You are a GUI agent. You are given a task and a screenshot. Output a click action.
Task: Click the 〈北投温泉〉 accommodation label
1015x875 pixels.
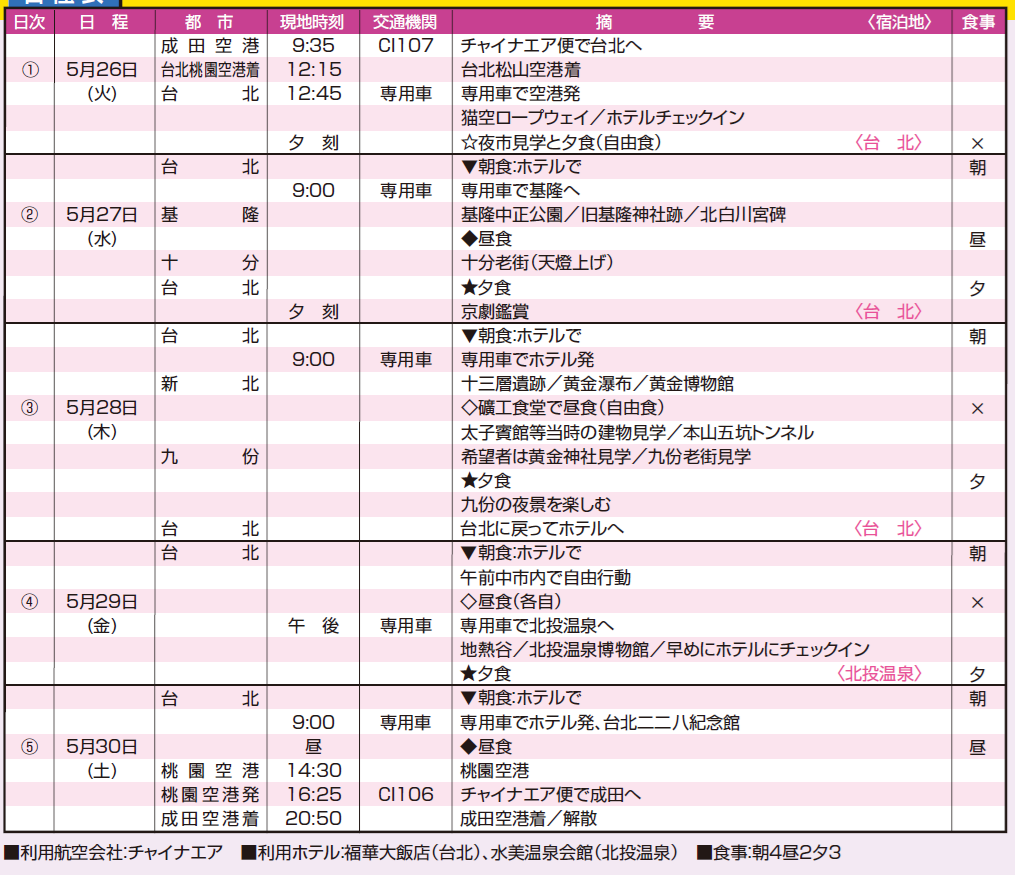click(879, 674)
